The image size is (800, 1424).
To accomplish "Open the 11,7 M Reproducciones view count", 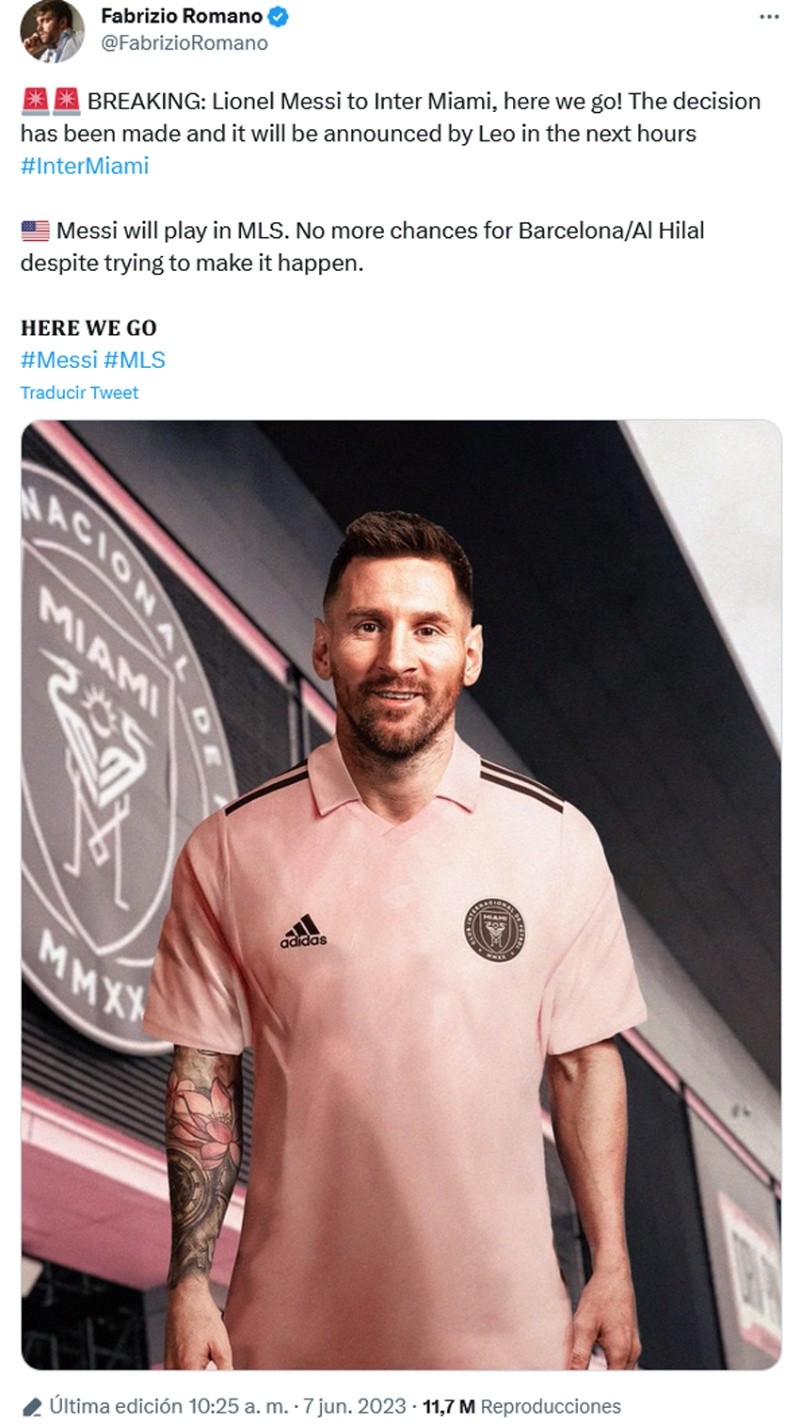I will (x=521, y=1406).
